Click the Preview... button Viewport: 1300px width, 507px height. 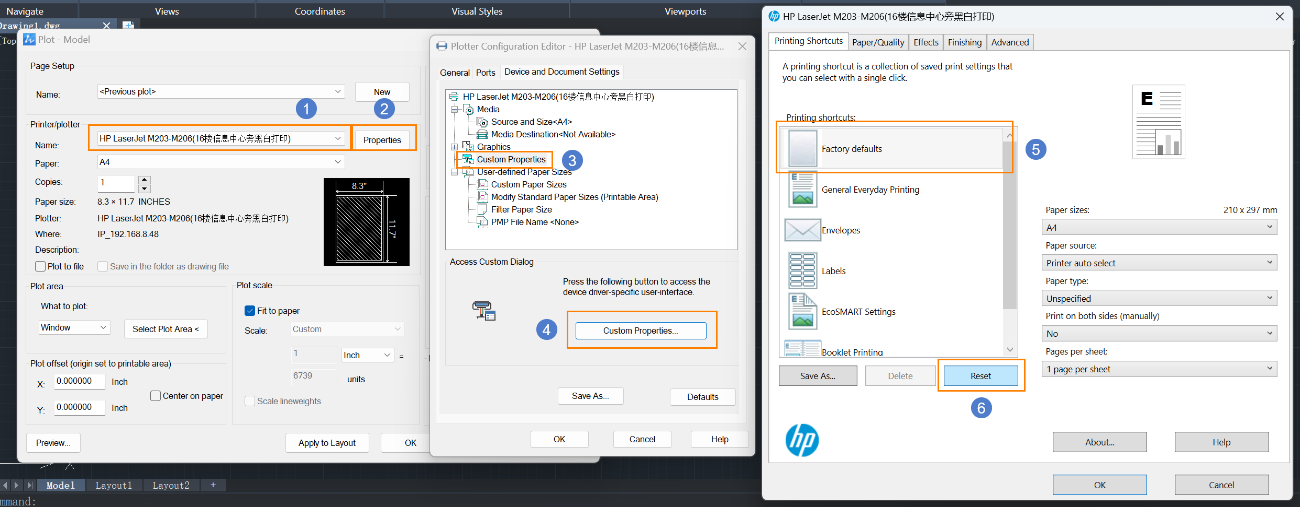coord(54,443)
